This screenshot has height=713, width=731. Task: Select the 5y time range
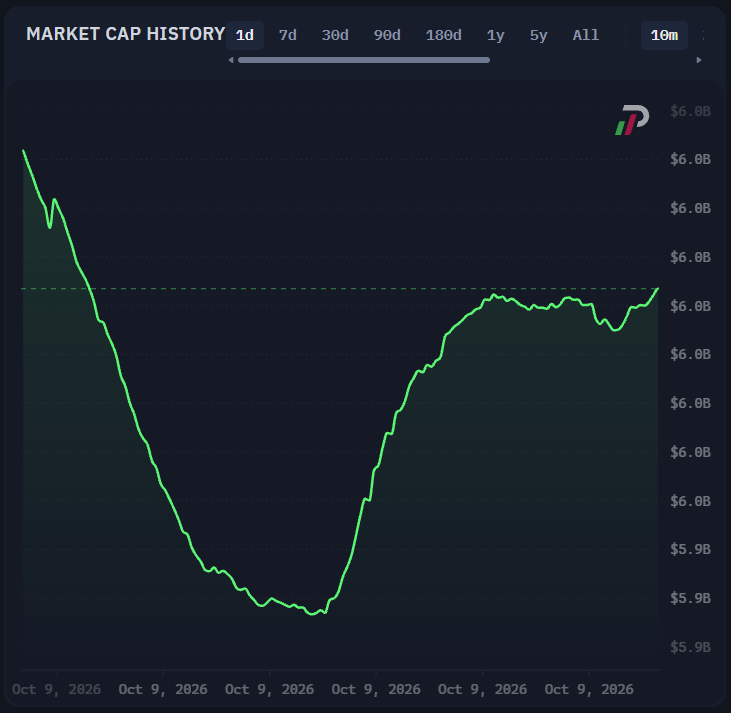(538, 35)
